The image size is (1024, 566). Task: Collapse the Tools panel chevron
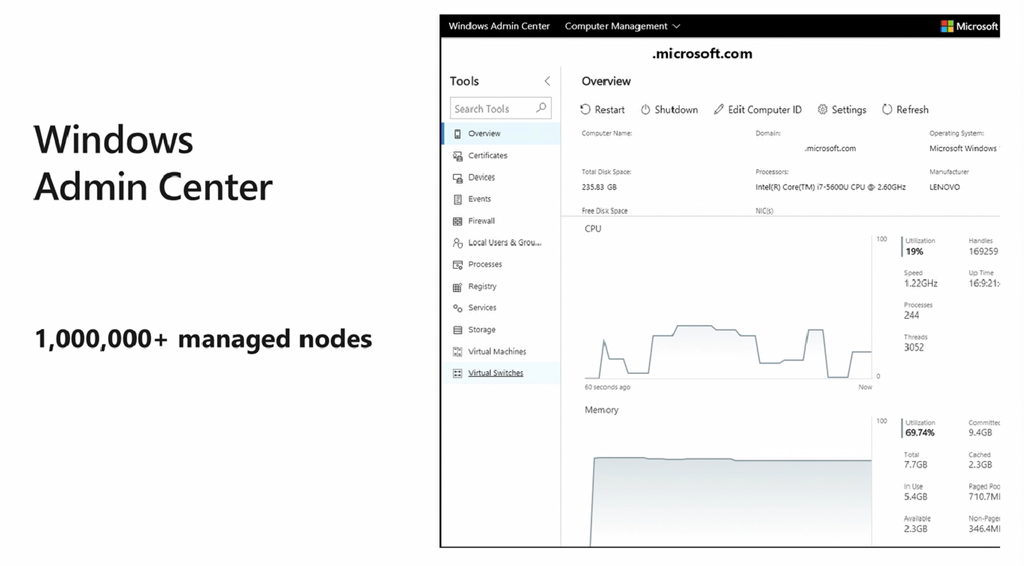click(547, 81)
